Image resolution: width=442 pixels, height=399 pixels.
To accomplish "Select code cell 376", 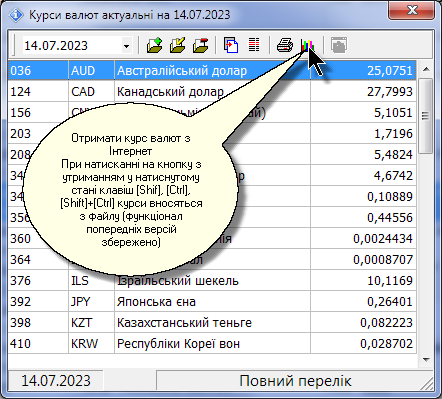I will point(38,280).
